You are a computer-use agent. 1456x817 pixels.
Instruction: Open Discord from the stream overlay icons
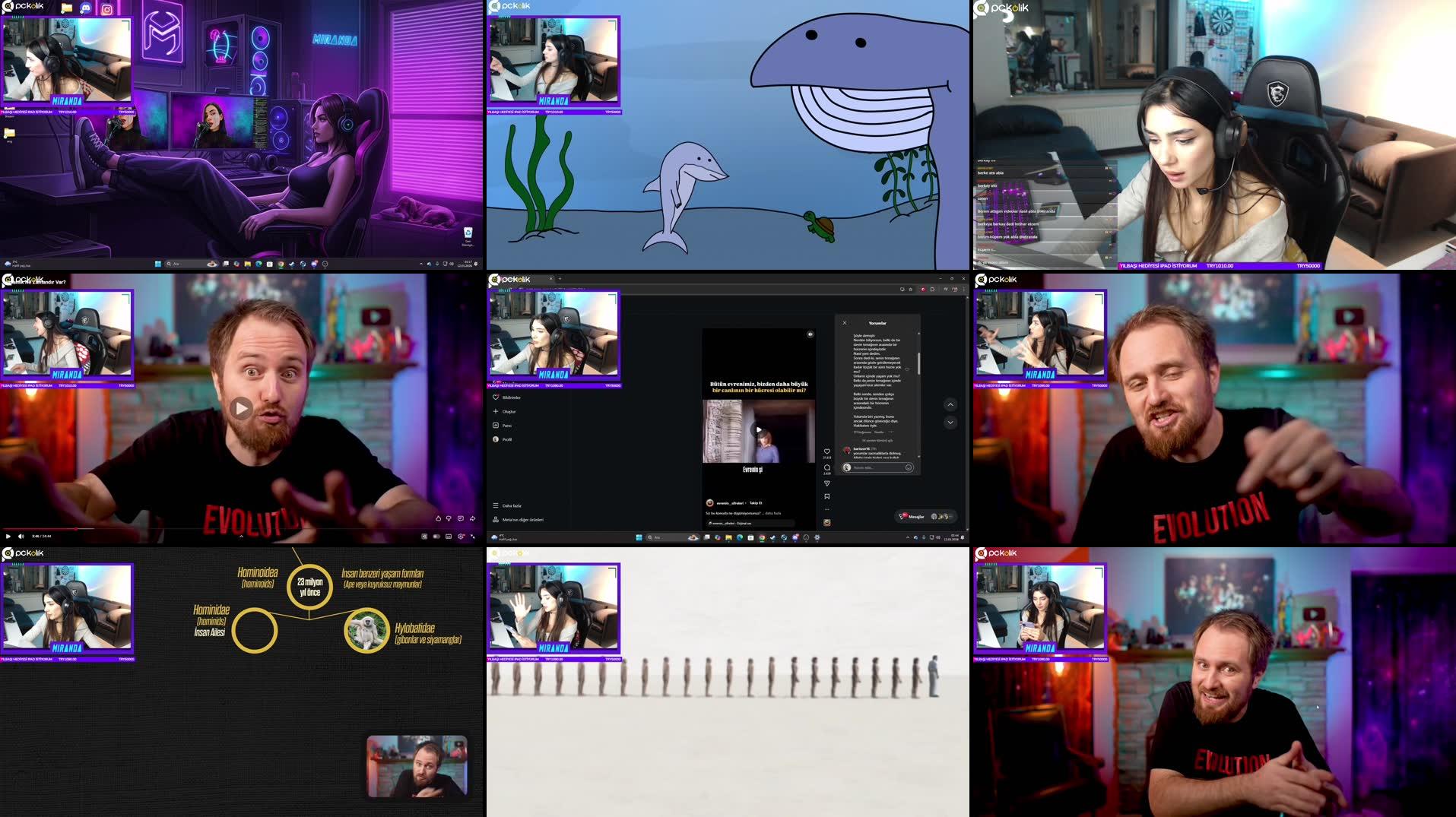click(85, 8)
